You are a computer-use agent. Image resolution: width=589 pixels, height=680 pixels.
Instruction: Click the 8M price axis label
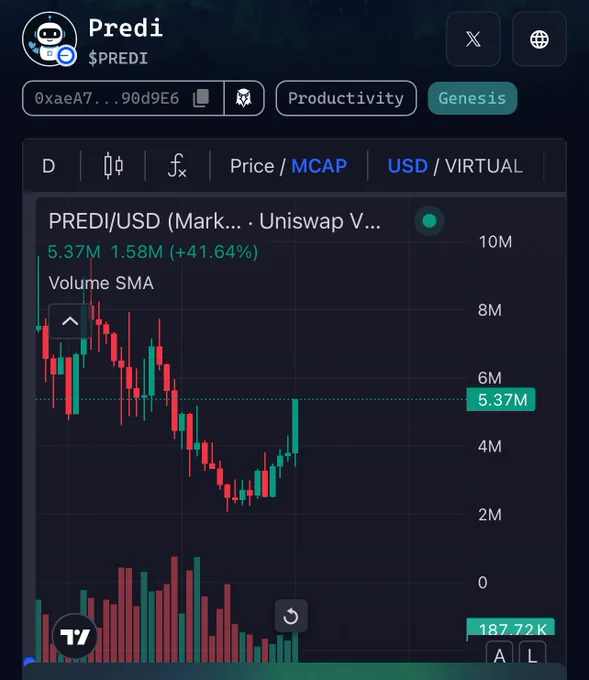490,310
